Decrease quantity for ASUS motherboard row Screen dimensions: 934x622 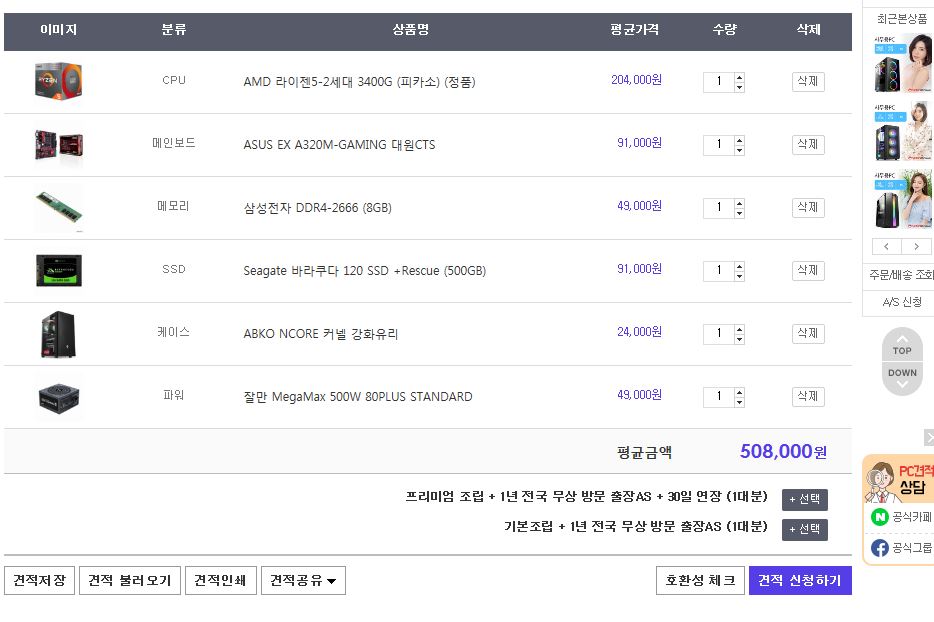739,150
